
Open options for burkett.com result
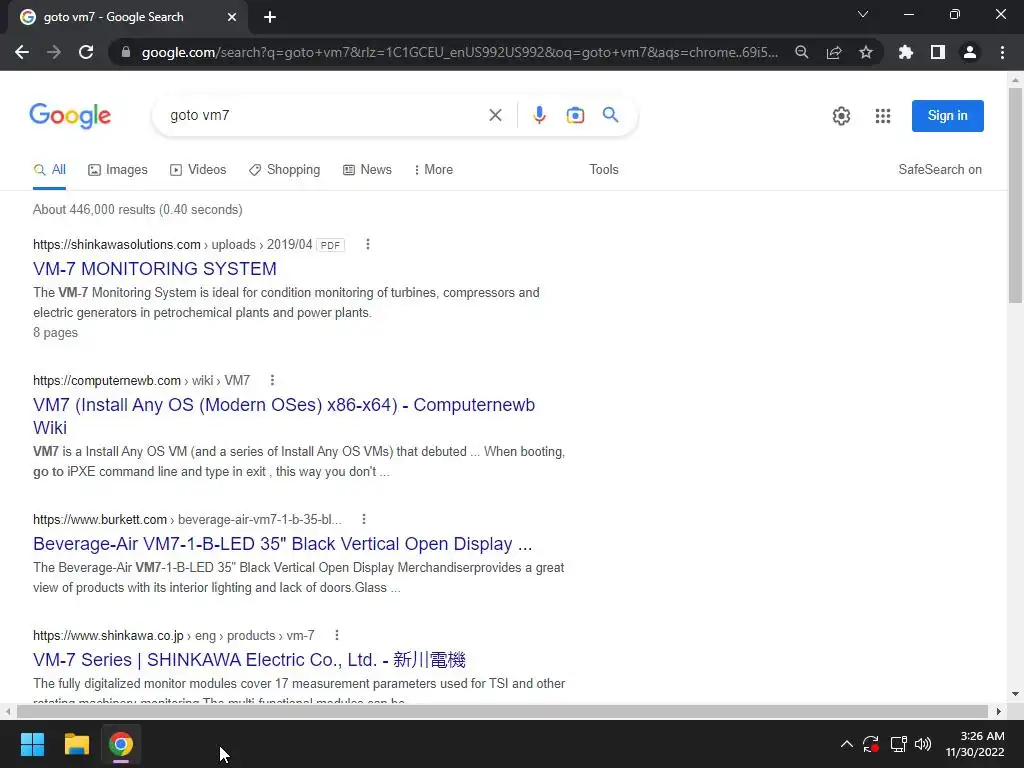[x=364, y=519]
